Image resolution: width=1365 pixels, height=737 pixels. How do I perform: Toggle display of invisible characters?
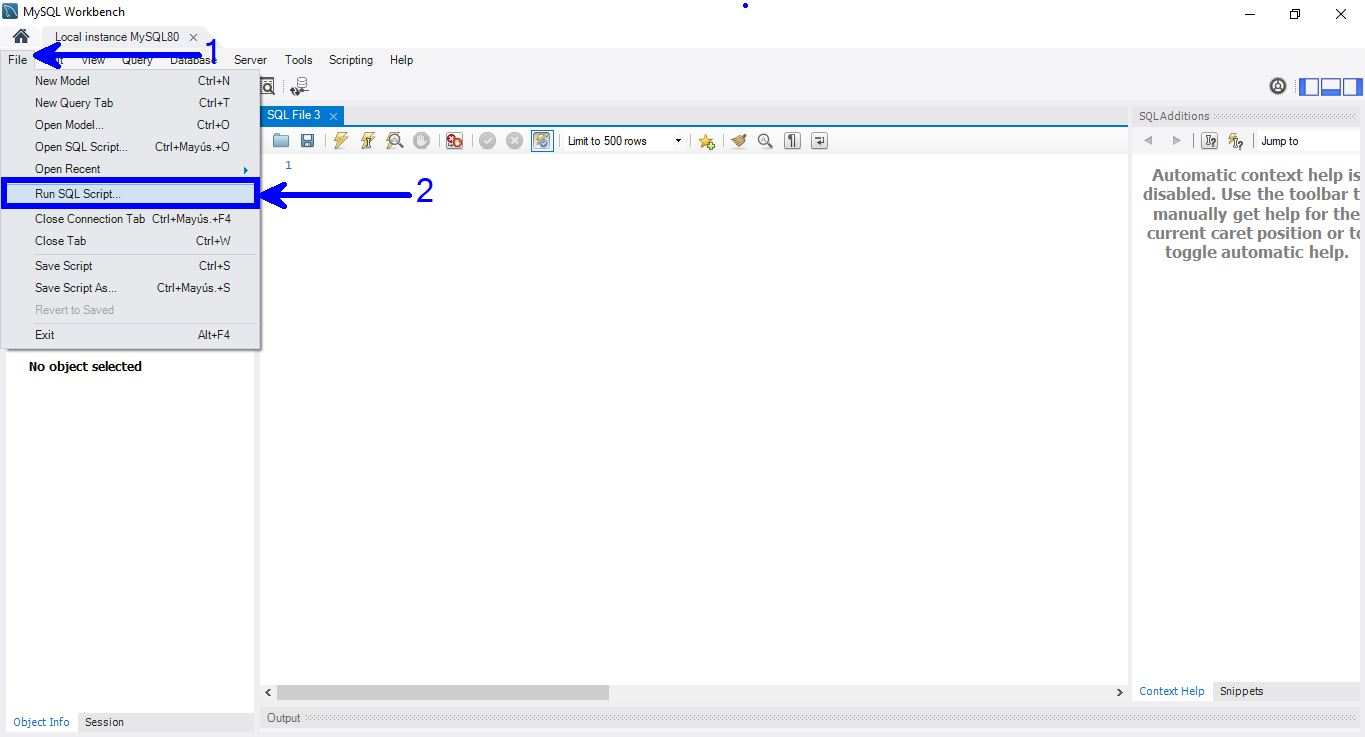pos(791,140)
